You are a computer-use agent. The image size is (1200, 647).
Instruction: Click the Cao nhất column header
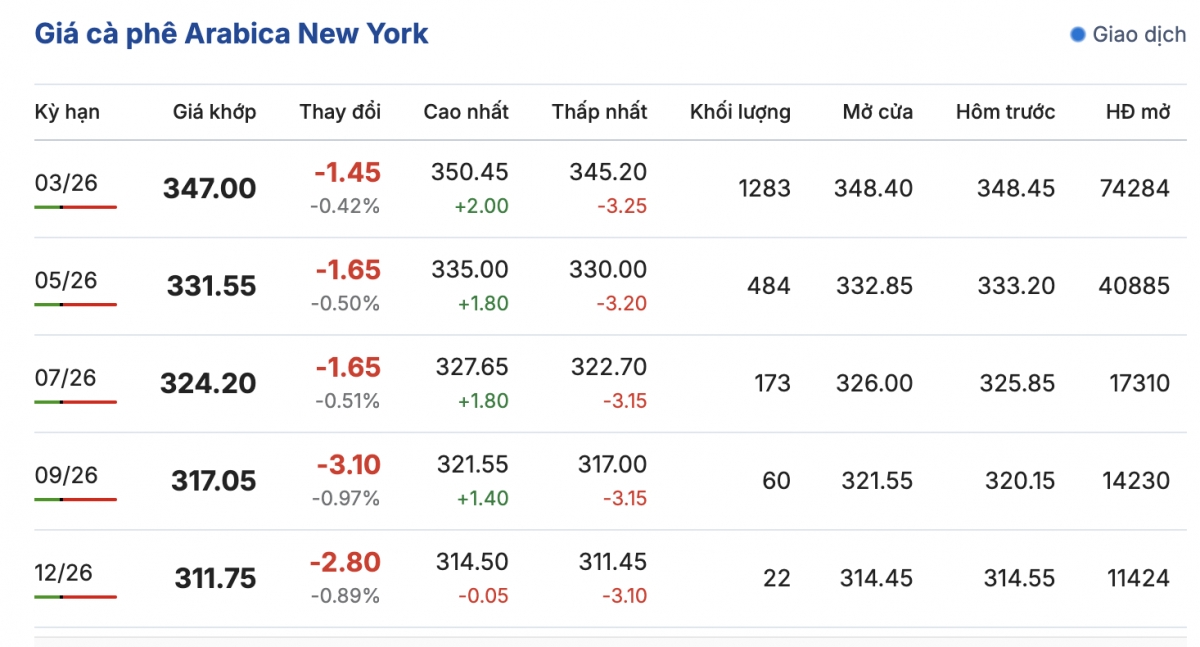point(466,112)
